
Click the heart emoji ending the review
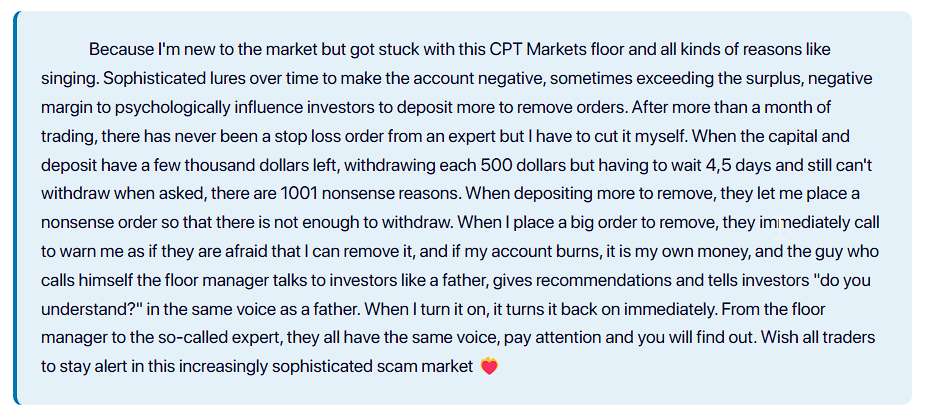(x=489, y=366)
